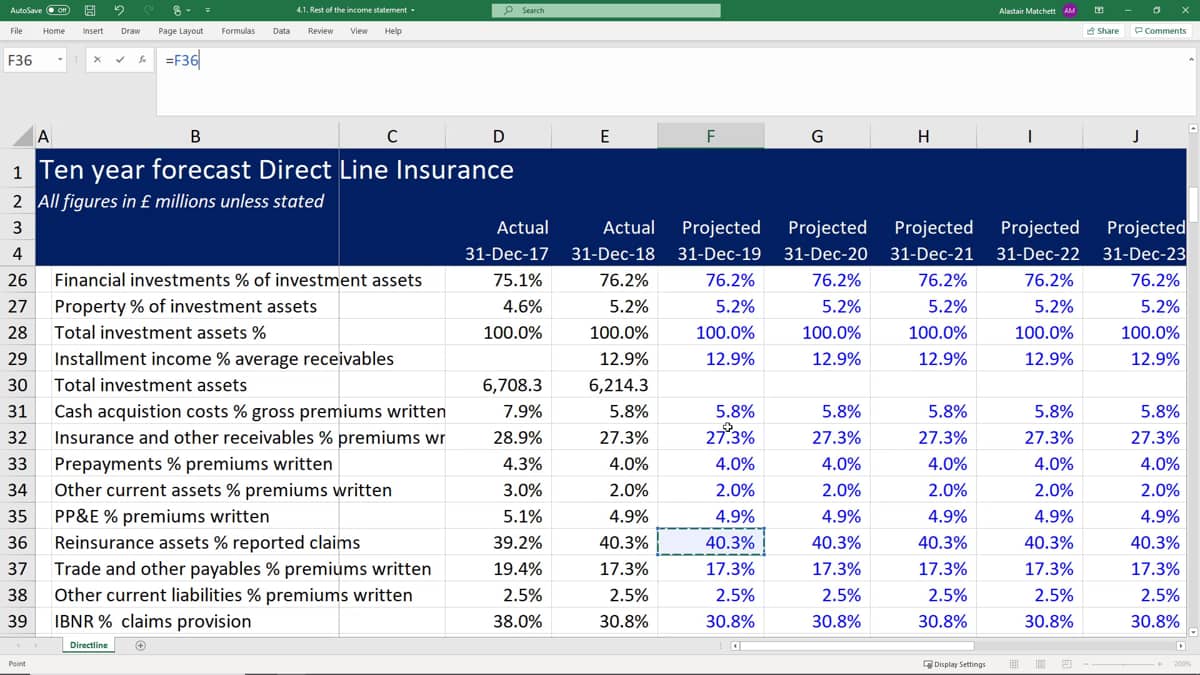Click the zoom out minus button
The width and height of the screenshot is (1200, 675).
coord(1088,664)
